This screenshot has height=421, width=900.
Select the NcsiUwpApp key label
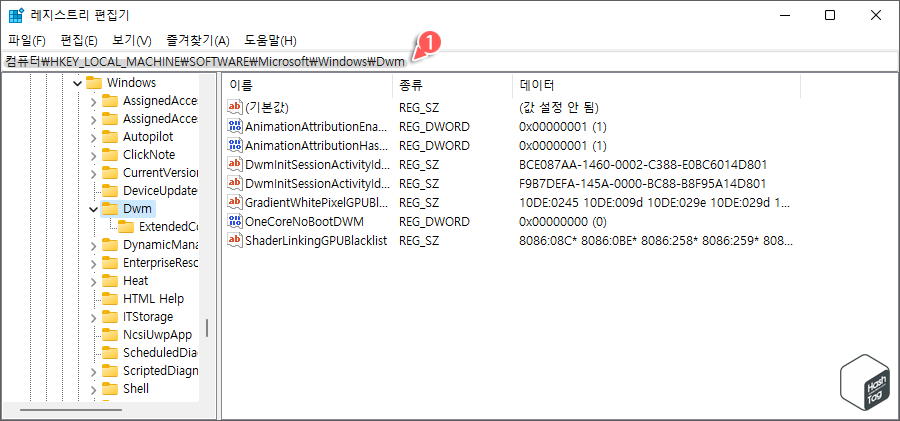(157, 335)
